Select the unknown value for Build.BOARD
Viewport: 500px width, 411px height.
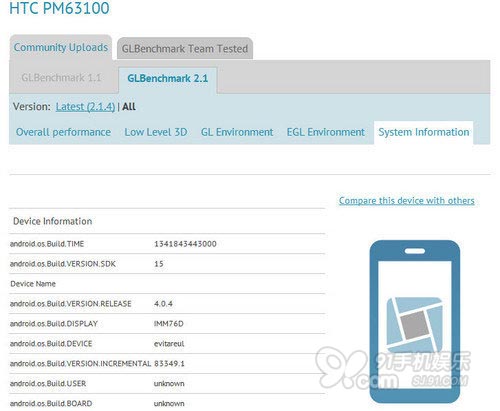coord(169,404)
